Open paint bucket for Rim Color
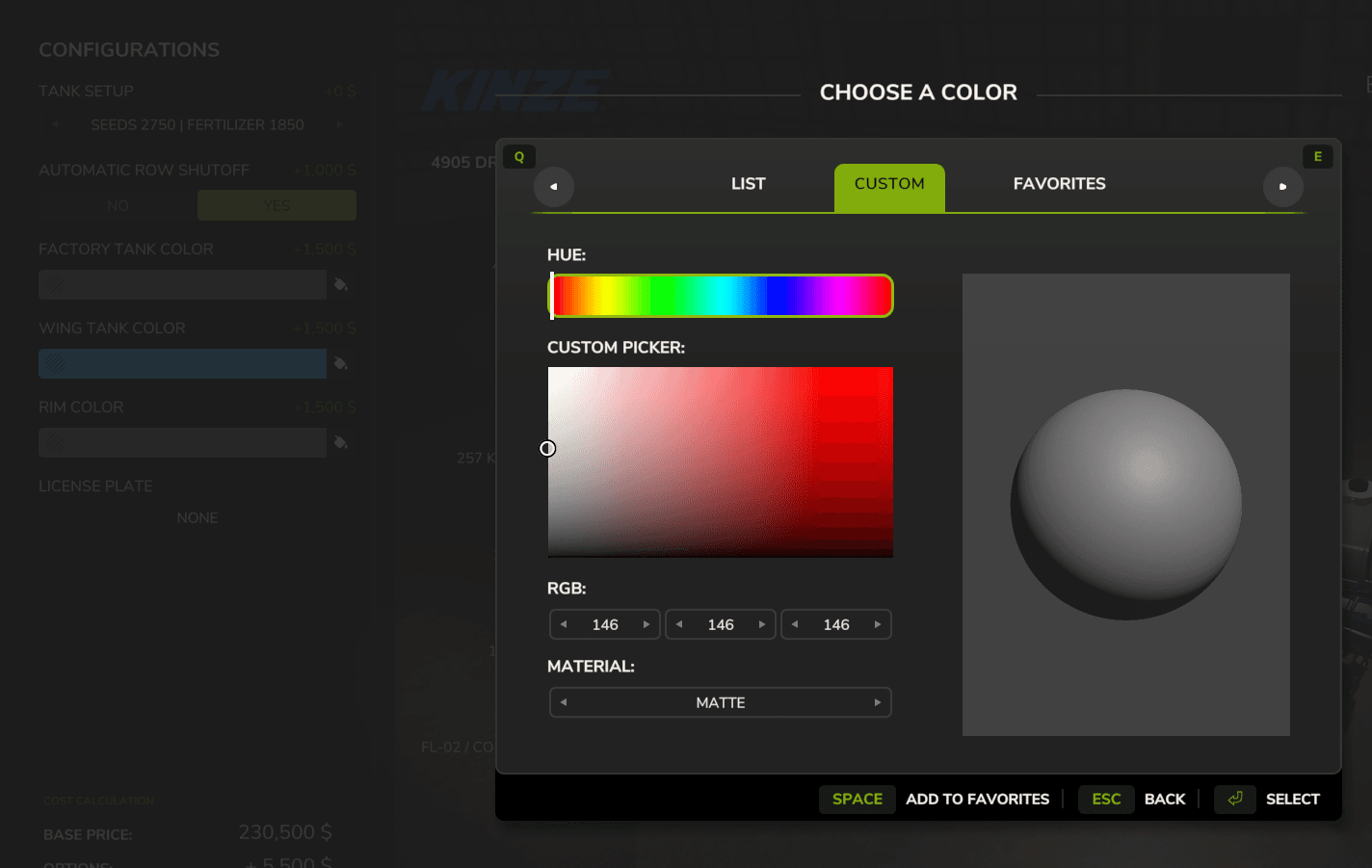The image size is (1372, 868). coord(340,442)
